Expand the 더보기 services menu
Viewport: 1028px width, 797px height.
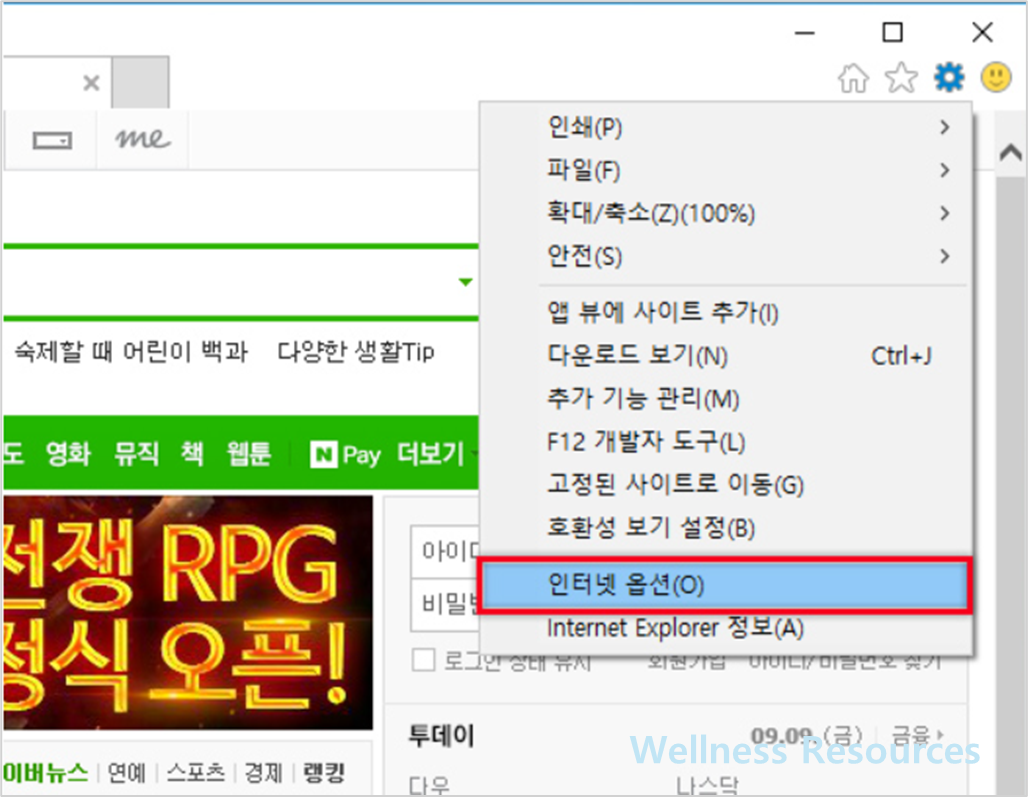point(437,454)
